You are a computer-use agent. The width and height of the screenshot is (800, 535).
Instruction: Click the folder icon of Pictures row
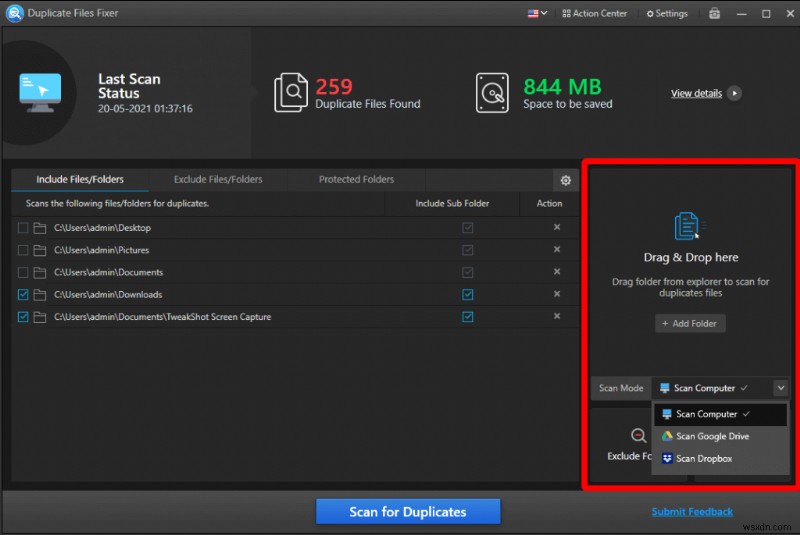point(40,250)
